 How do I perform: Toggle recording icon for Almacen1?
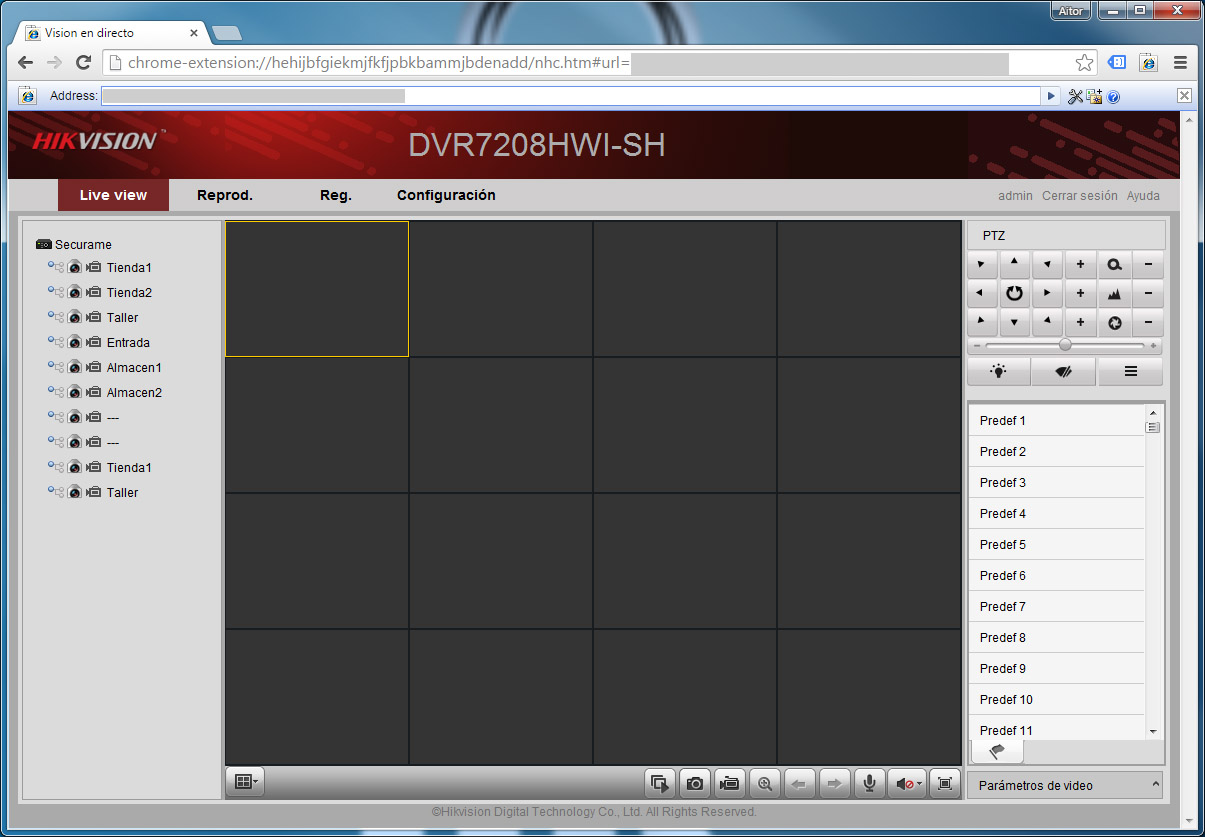tap(94, 367)
